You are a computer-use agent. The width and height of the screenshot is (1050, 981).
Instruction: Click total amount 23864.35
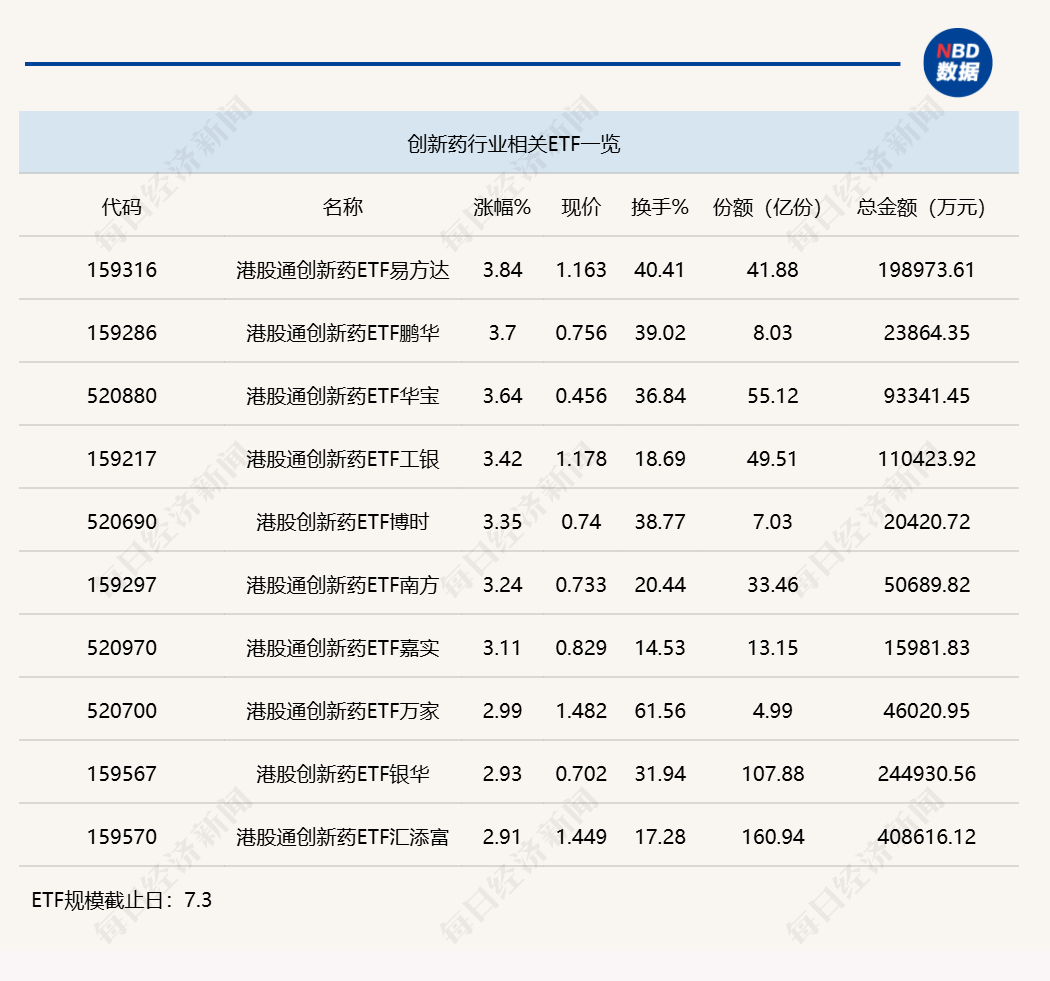[927, 333]
